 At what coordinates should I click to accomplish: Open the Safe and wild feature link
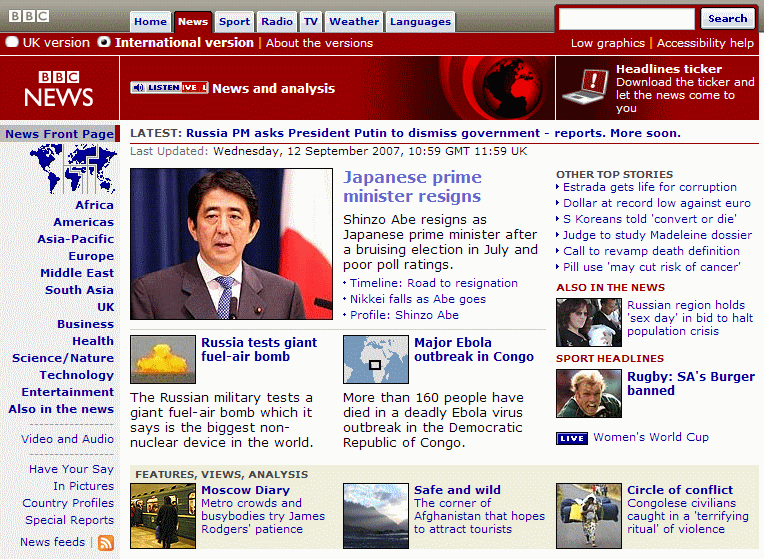(x=457, y=490)
